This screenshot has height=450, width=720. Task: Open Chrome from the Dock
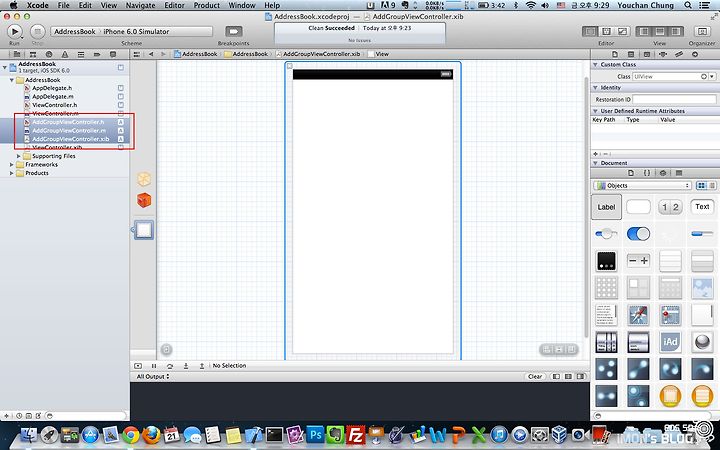pyautogui.click(x=130, y=434)
